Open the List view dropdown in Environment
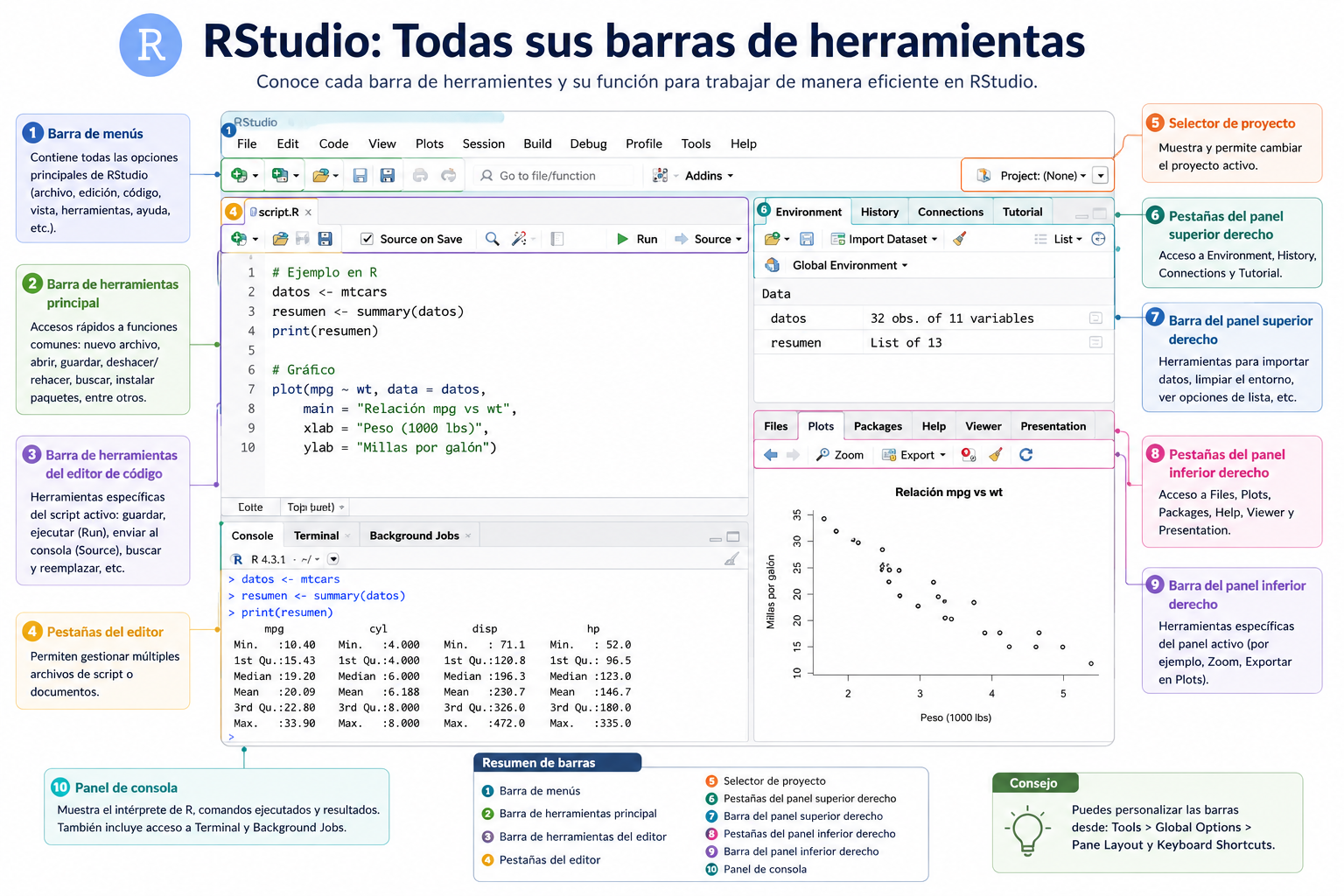This screenshot has width=1344, height=896. pyautogui.click(x=1059, y=239)
